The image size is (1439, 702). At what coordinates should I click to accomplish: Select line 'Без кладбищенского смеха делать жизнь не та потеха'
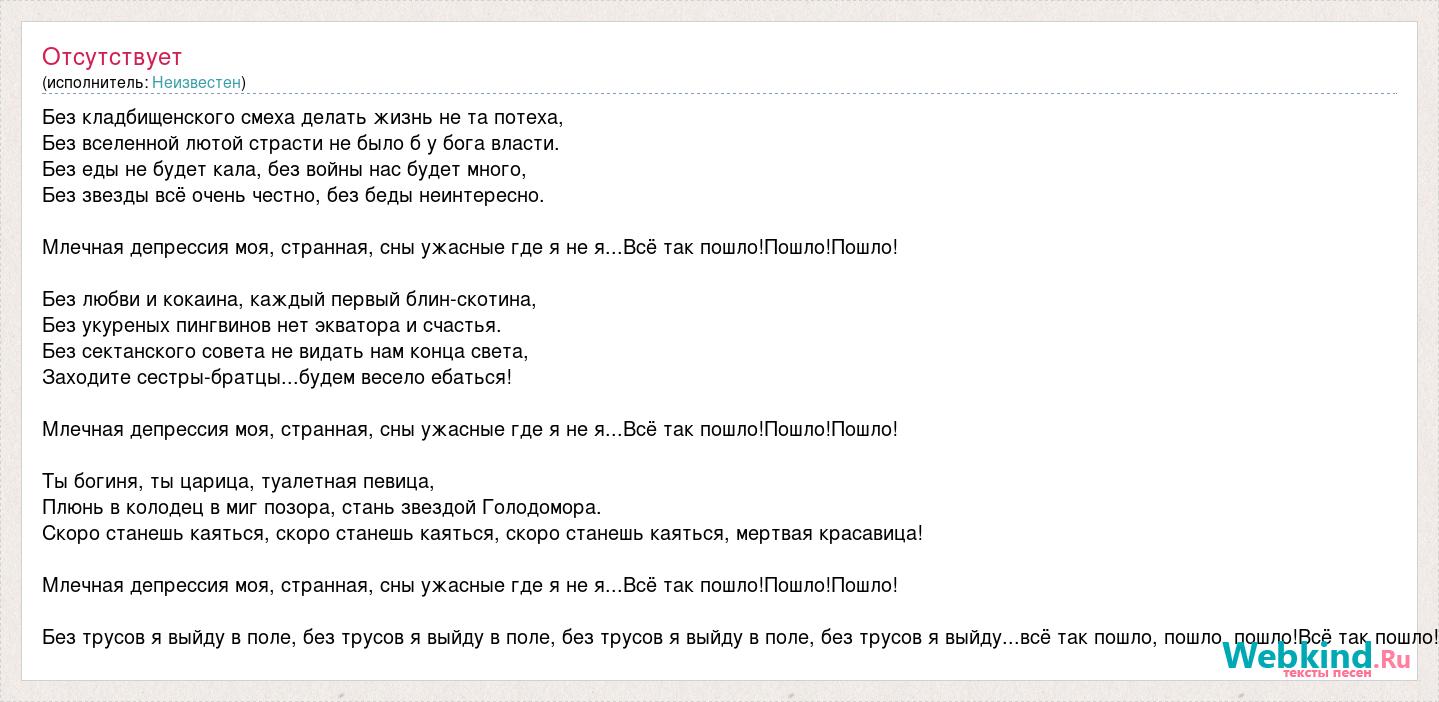coord(303,117)
